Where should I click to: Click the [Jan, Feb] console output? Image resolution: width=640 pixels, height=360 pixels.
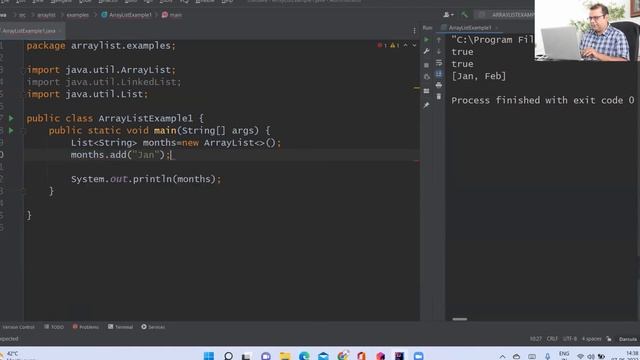478,76
